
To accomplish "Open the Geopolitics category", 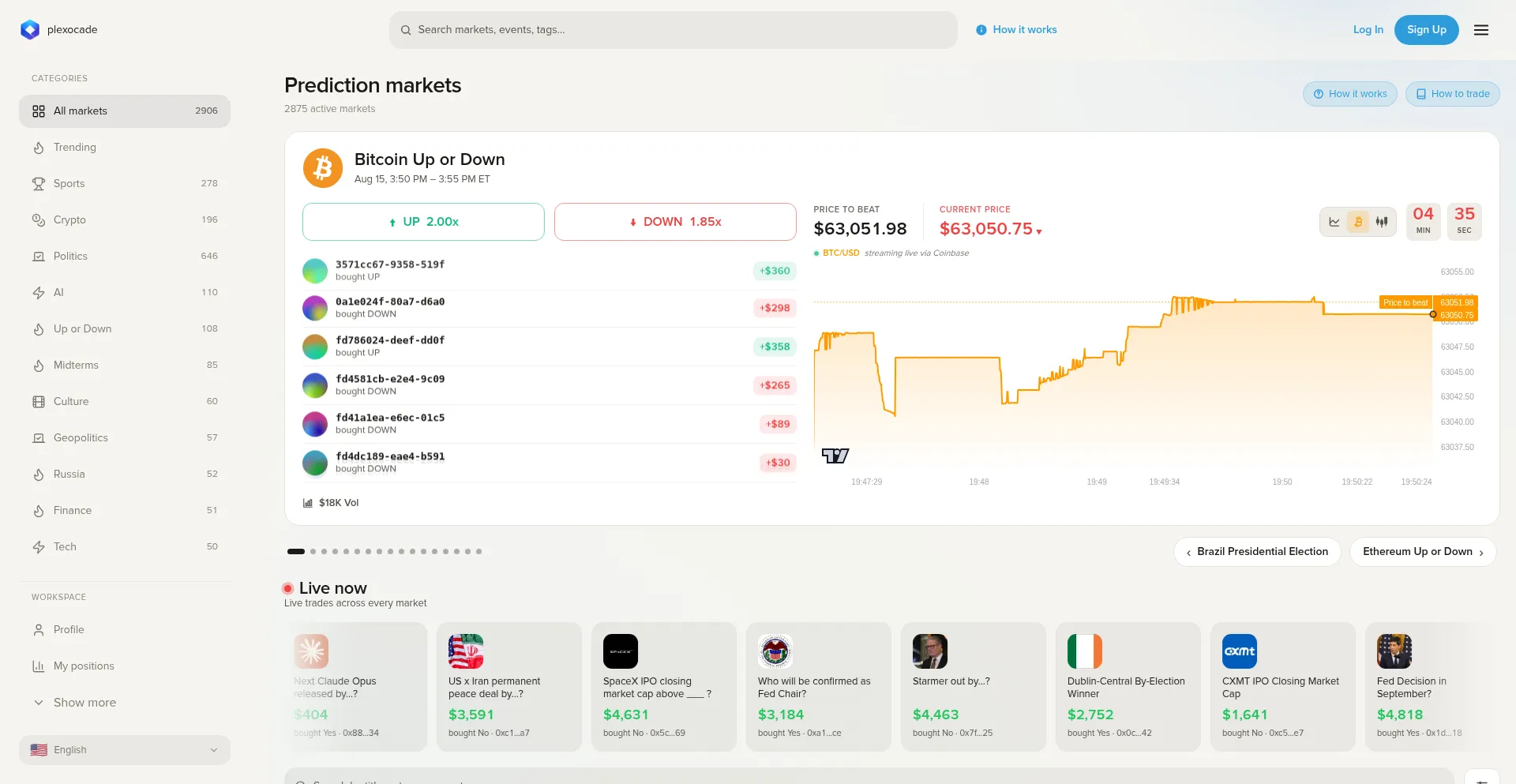I will (x=125, y=438).
